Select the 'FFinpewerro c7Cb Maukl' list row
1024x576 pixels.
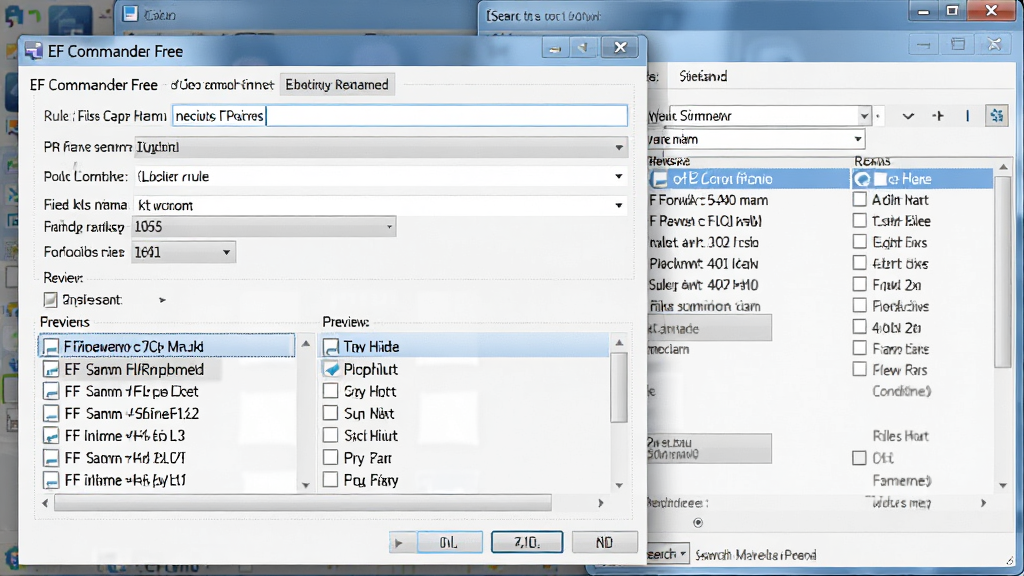[x=167, y=346]
